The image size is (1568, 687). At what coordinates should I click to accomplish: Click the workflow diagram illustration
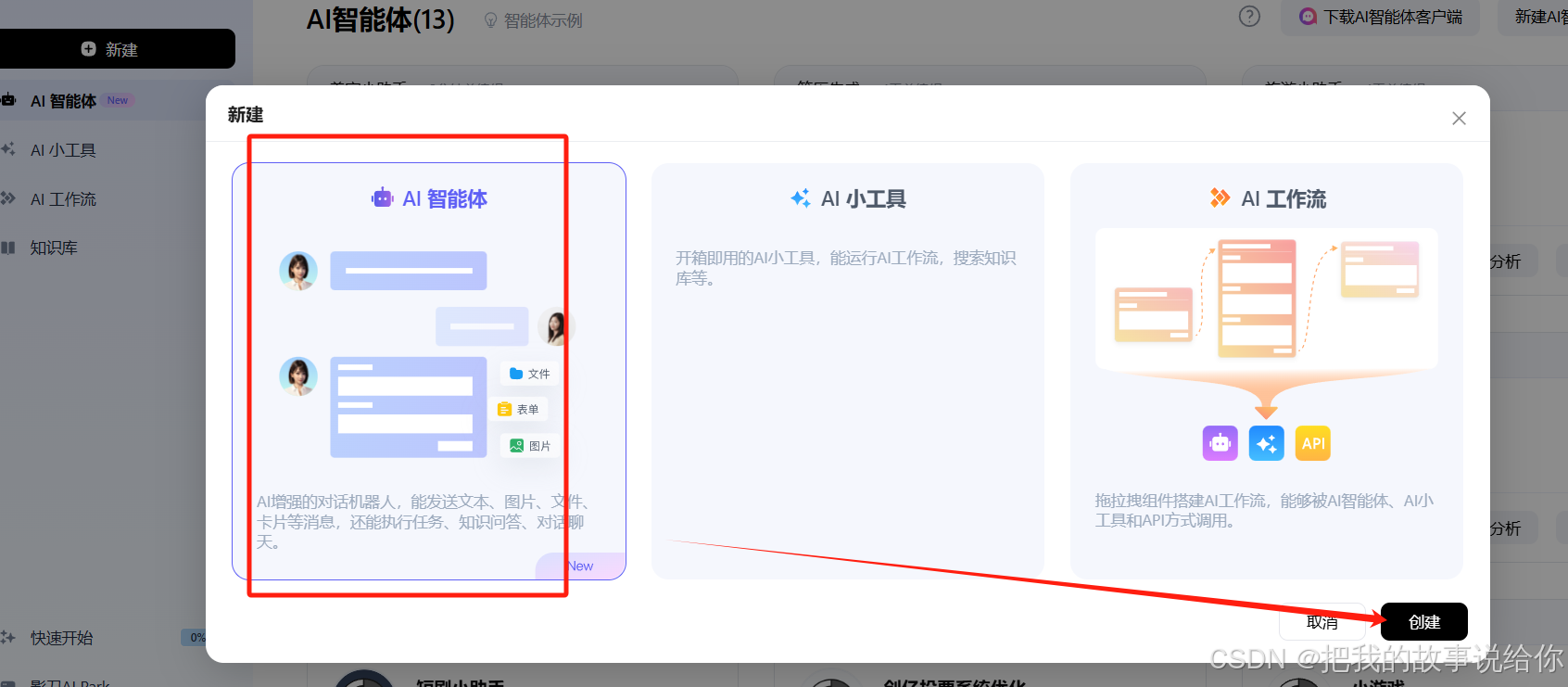coord(1267,299)
